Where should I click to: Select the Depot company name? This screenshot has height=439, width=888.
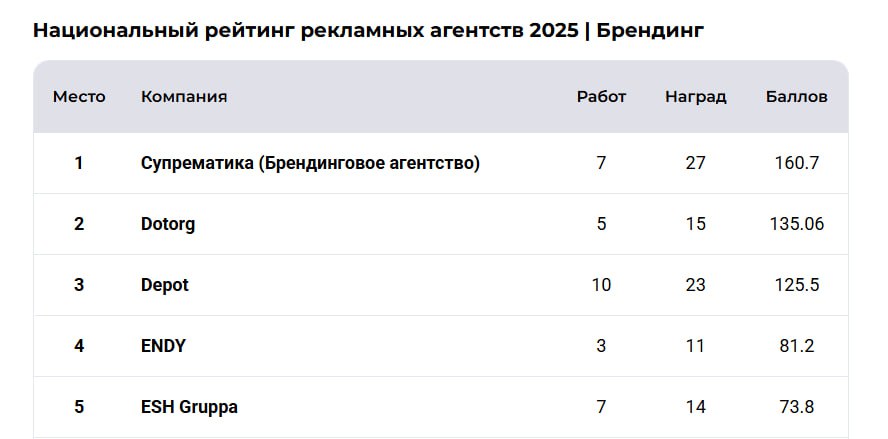coord(165,285)
